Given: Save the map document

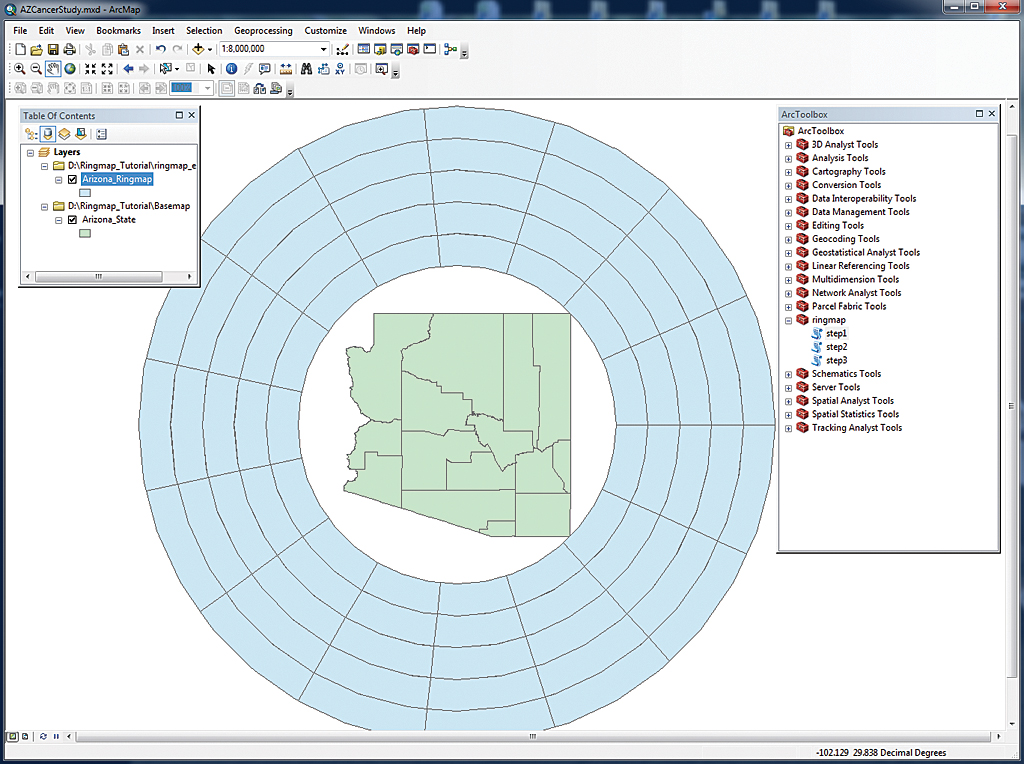Looking at the screenshot, I should [53, 49].
